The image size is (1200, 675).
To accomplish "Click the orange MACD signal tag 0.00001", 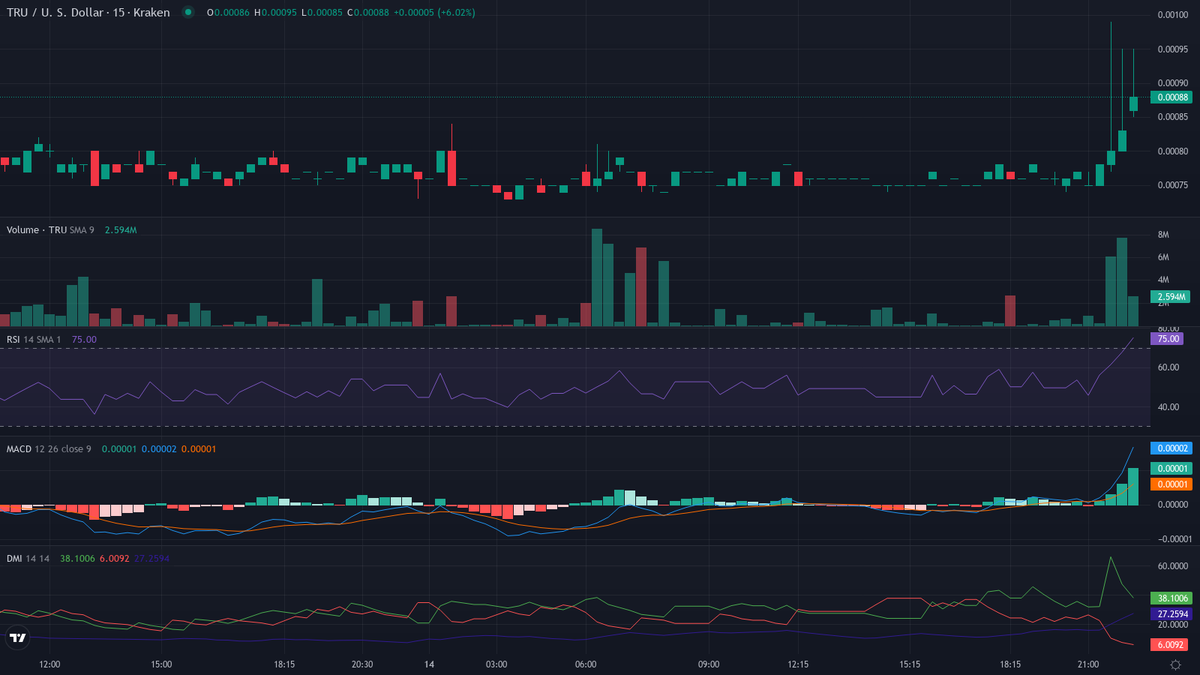I will (x=1170, y=484).
